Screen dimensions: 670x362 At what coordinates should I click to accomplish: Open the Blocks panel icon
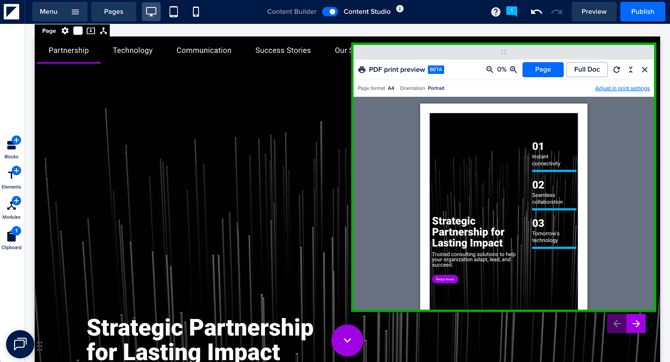pyautogui.click(x=12, y=147)
